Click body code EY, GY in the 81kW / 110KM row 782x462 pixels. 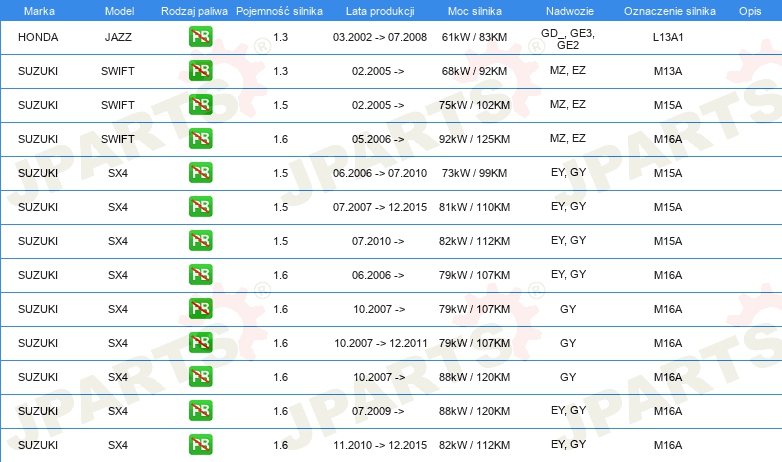click(x=569, y=206)
